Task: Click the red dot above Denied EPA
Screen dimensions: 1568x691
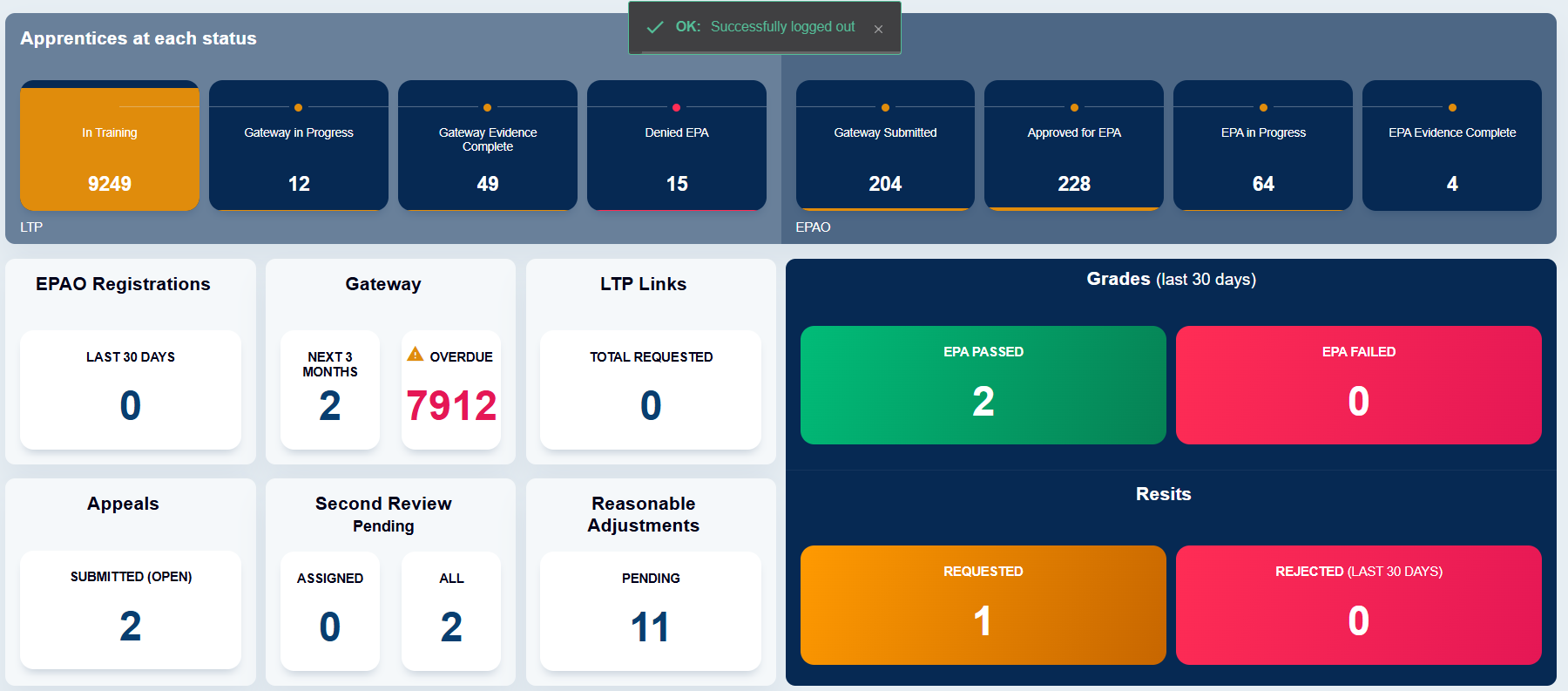Action: tap(676, 107)
